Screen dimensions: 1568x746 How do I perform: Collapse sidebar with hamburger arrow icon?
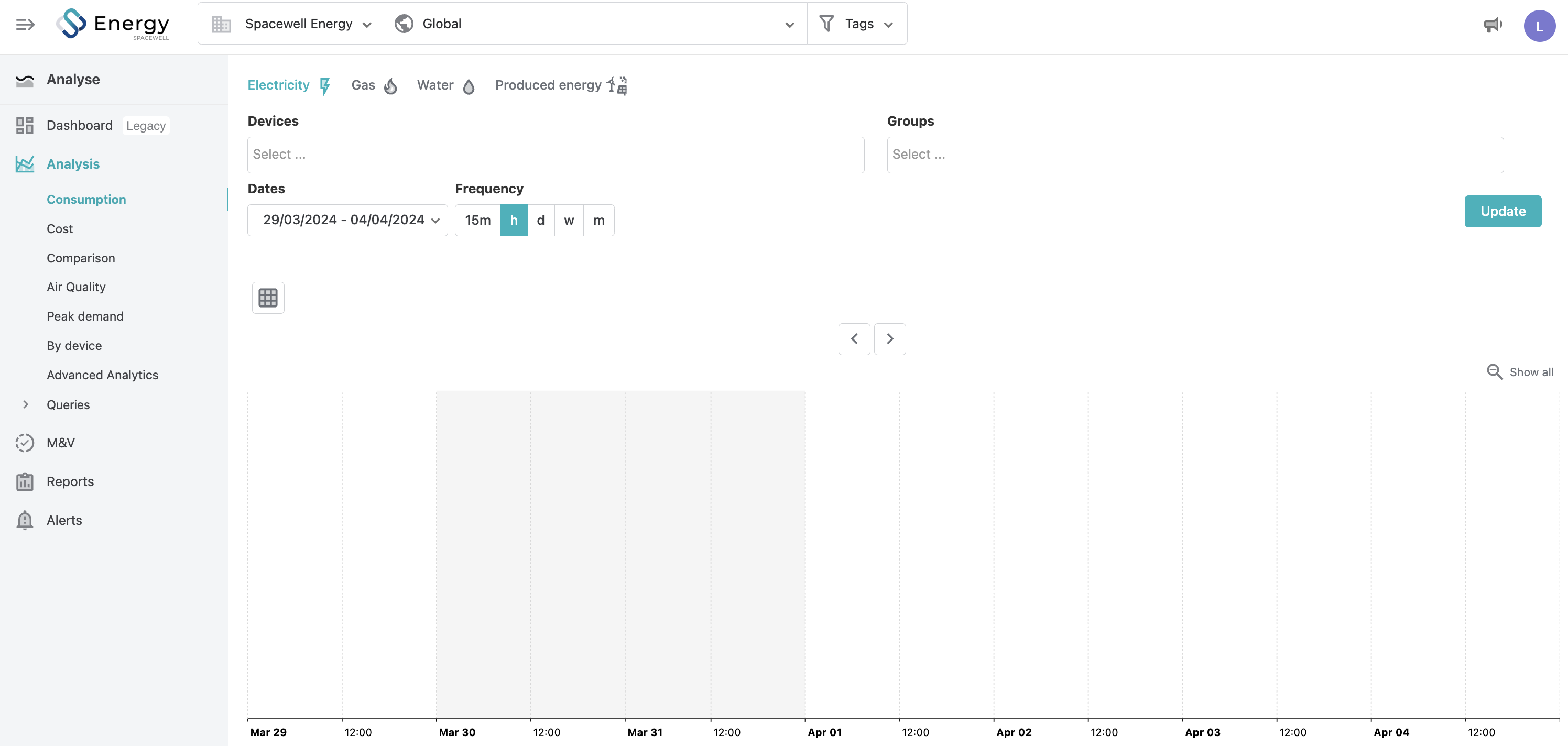pyautogui.click(x=25, y=24)
